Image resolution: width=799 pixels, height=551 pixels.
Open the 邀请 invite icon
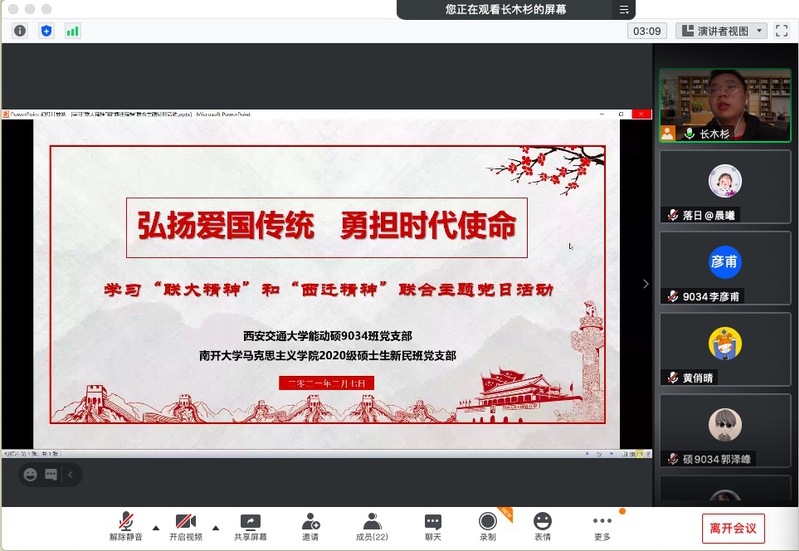click(311, 527)
